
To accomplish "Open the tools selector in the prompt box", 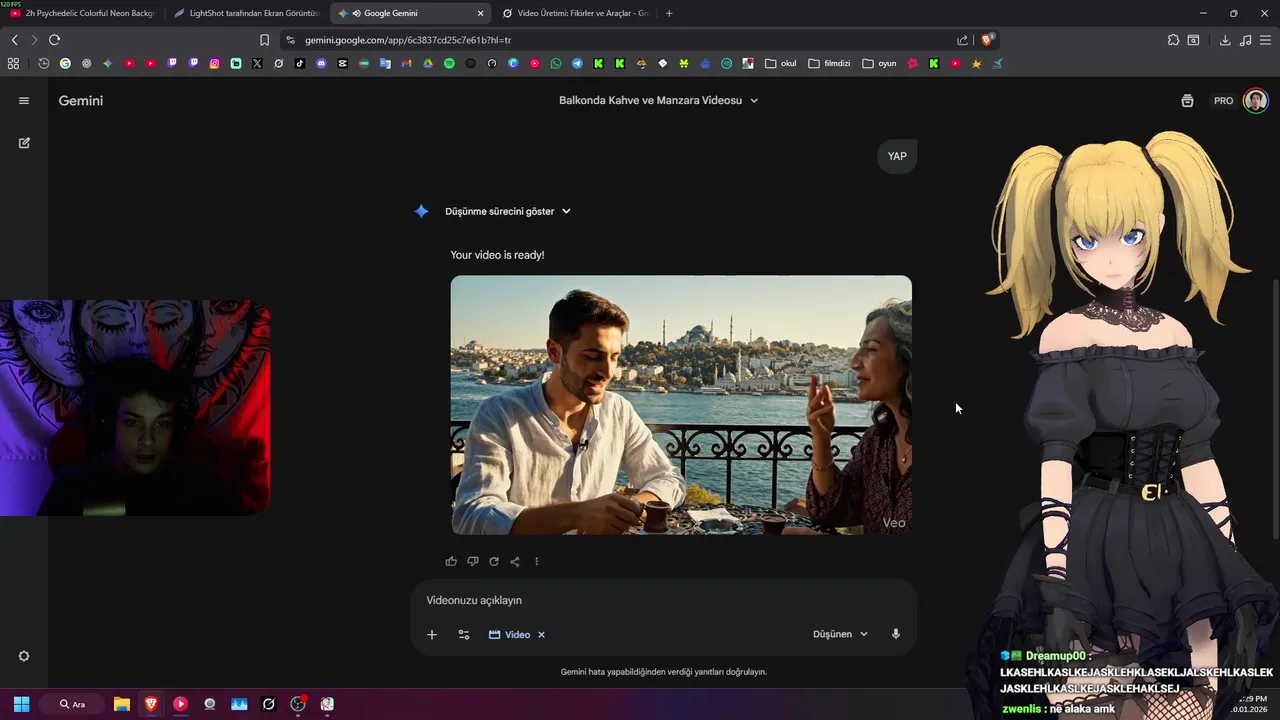I will 464,635.
